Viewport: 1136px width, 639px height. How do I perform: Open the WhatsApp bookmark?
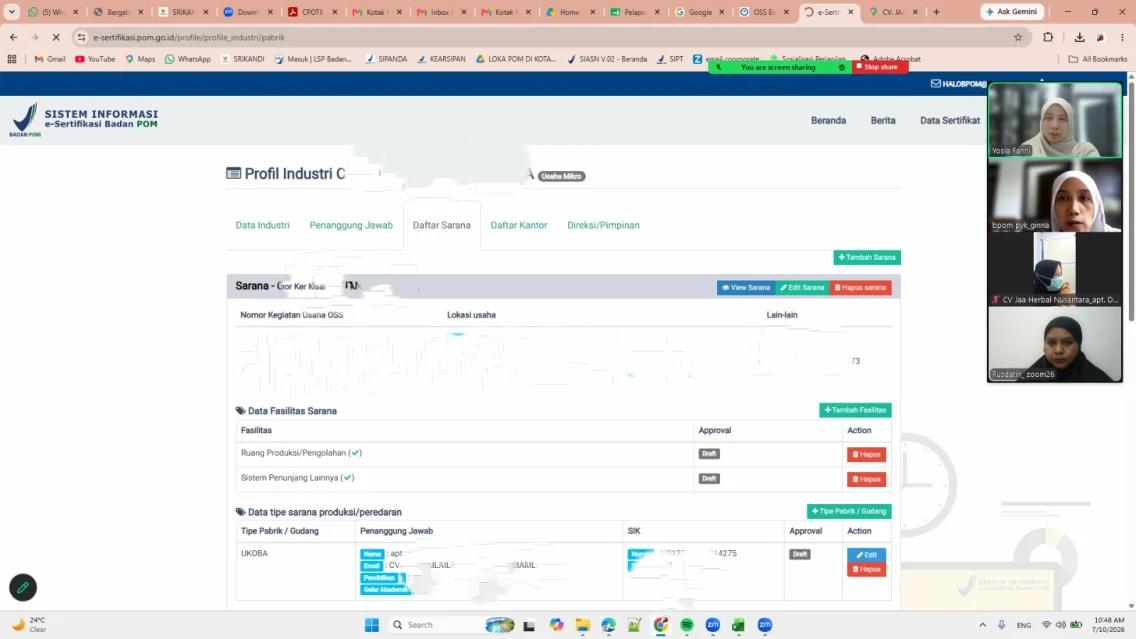pyautogui.click(x=188, y=59)
